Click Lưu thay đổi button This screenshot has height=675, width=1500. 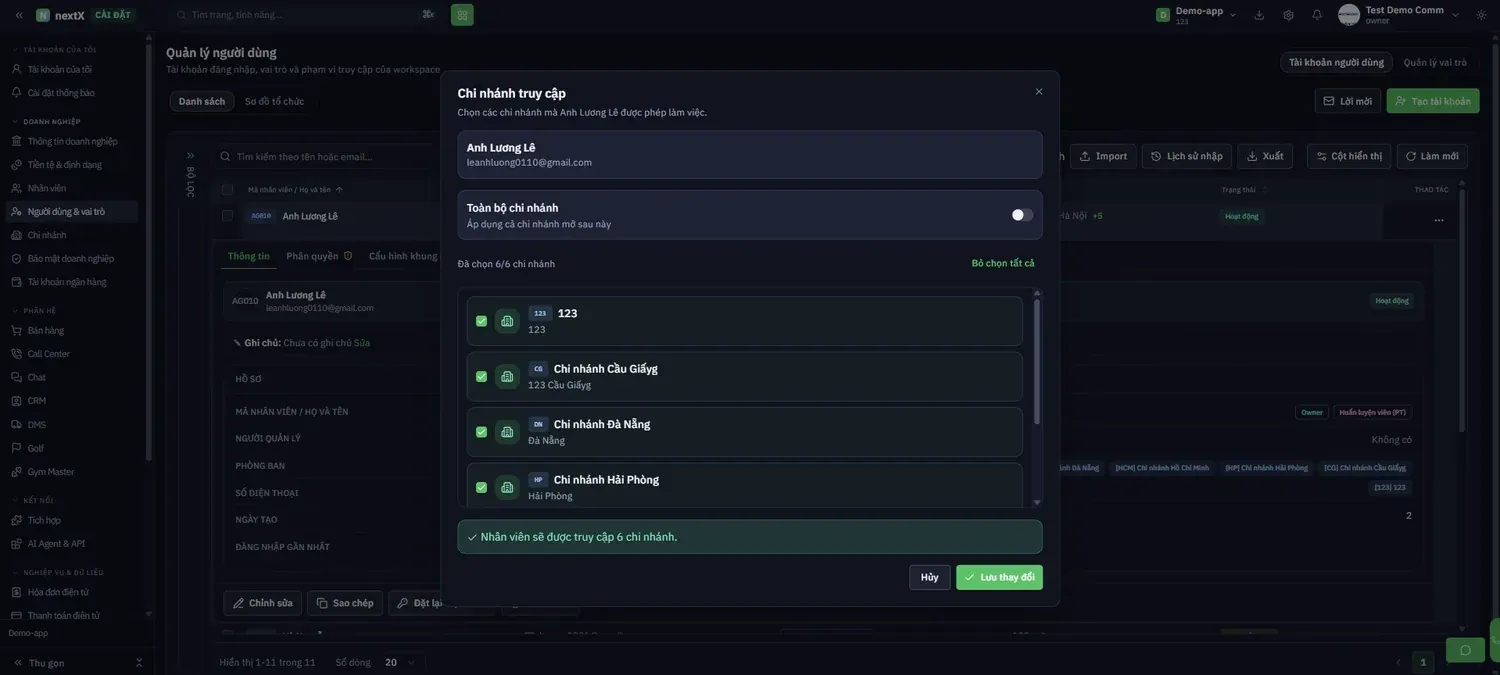[x=999, y=577]
